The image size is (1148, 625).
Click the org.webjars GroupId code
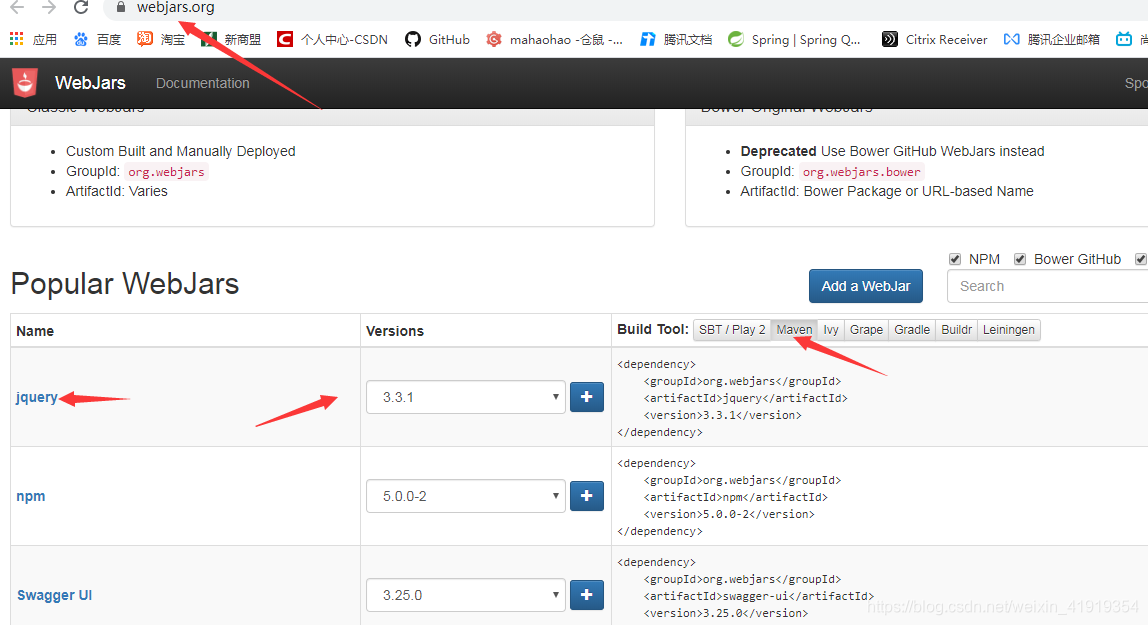166,171
